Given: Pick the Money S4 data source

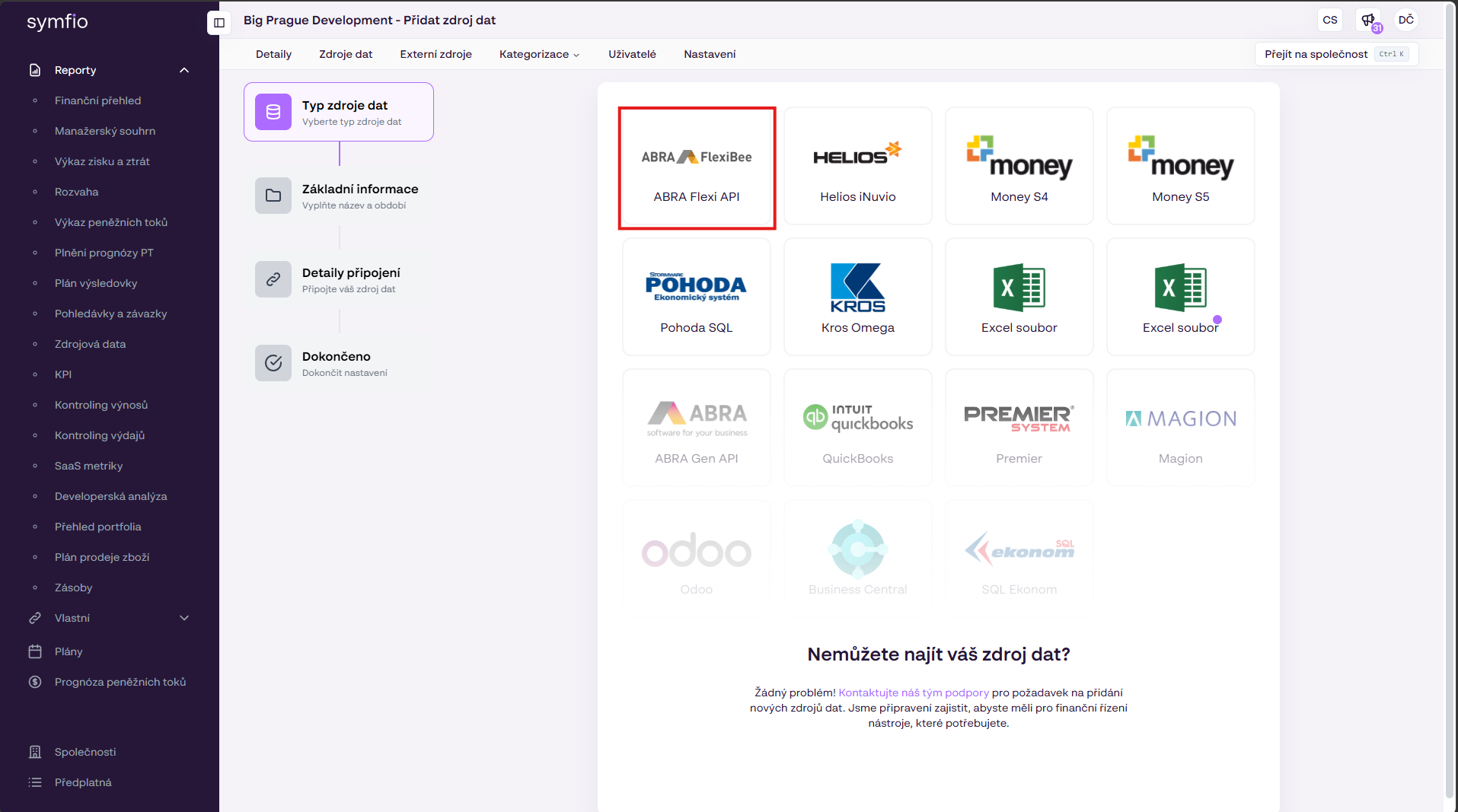Looking at the screenshot, I should pyautogui.click(x=1019, y=166).
